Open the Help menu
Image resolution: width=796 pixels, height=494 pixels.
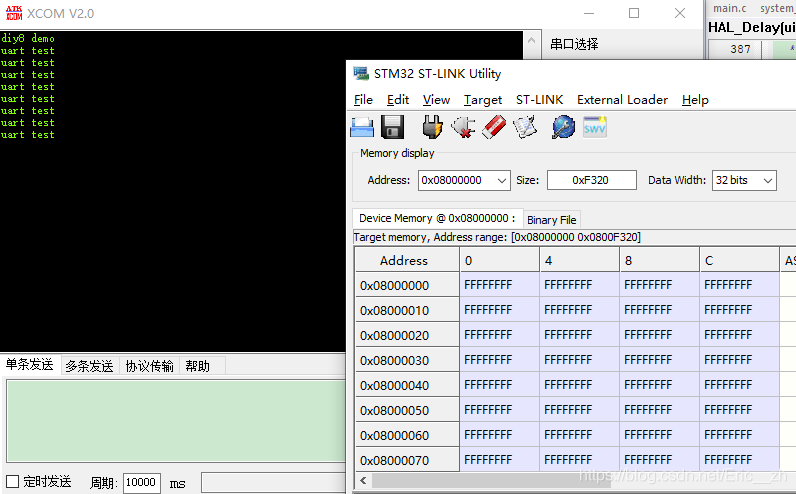point(695,100)
